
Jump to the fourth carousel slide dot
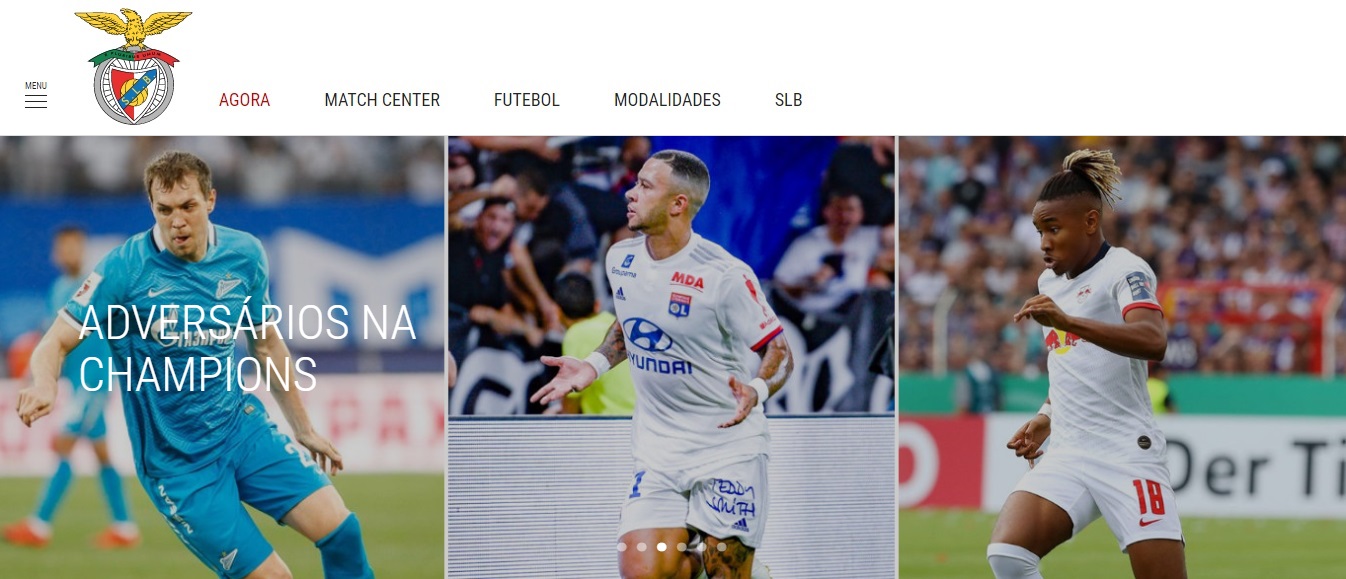[682, 547]
